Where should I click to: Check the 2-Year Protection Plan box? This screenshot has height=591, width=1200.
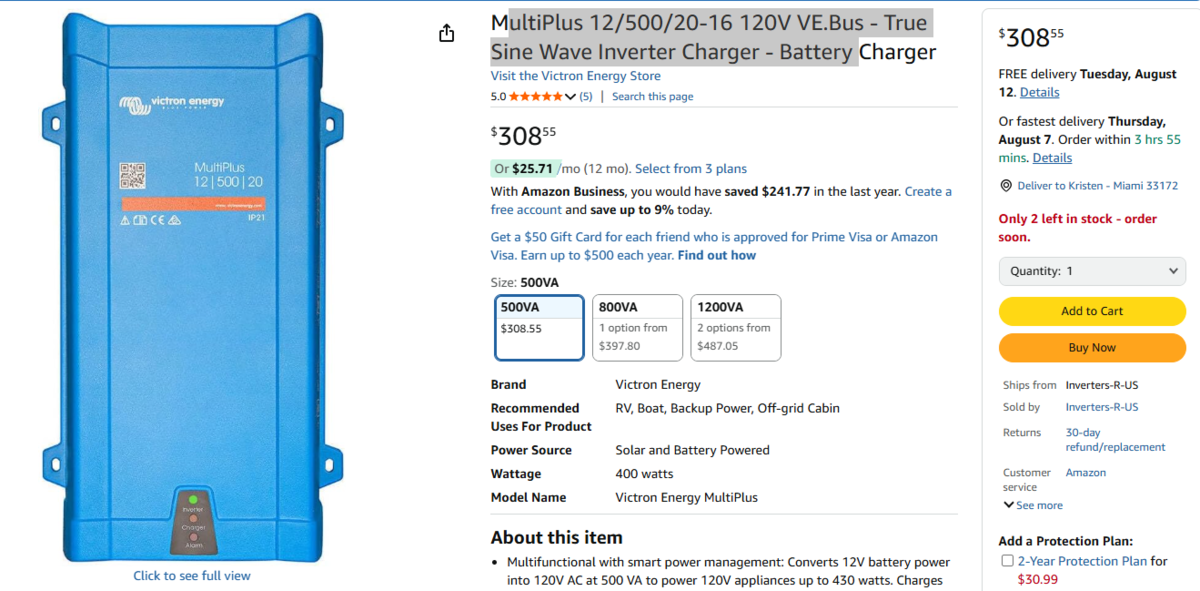tap(1007, 561)
